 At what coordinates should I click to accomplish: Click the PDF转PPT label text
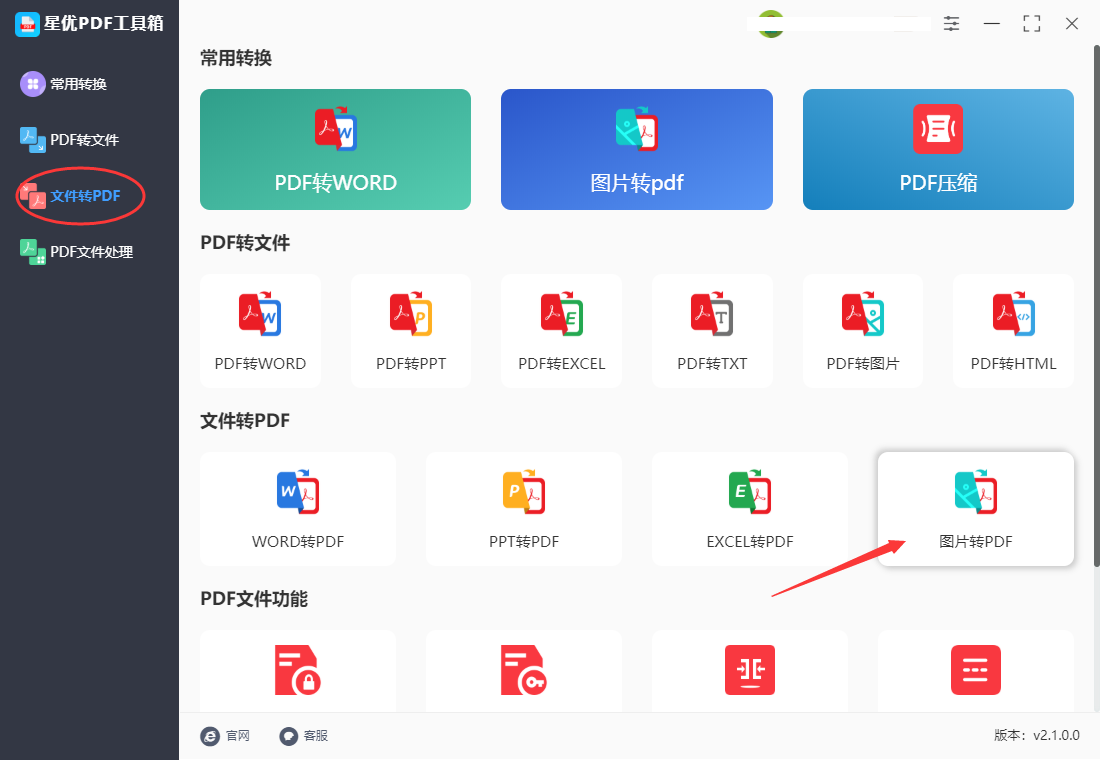click(x=411, y=364)
